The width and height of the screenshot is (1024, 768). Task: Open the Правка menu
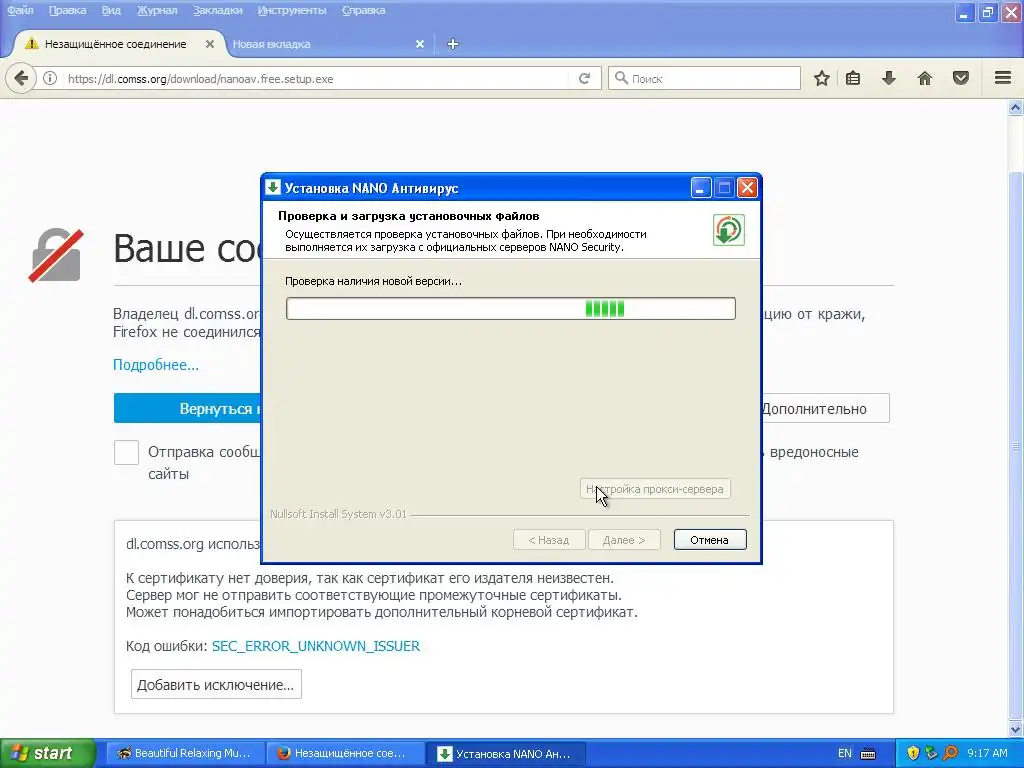(67, 10)
